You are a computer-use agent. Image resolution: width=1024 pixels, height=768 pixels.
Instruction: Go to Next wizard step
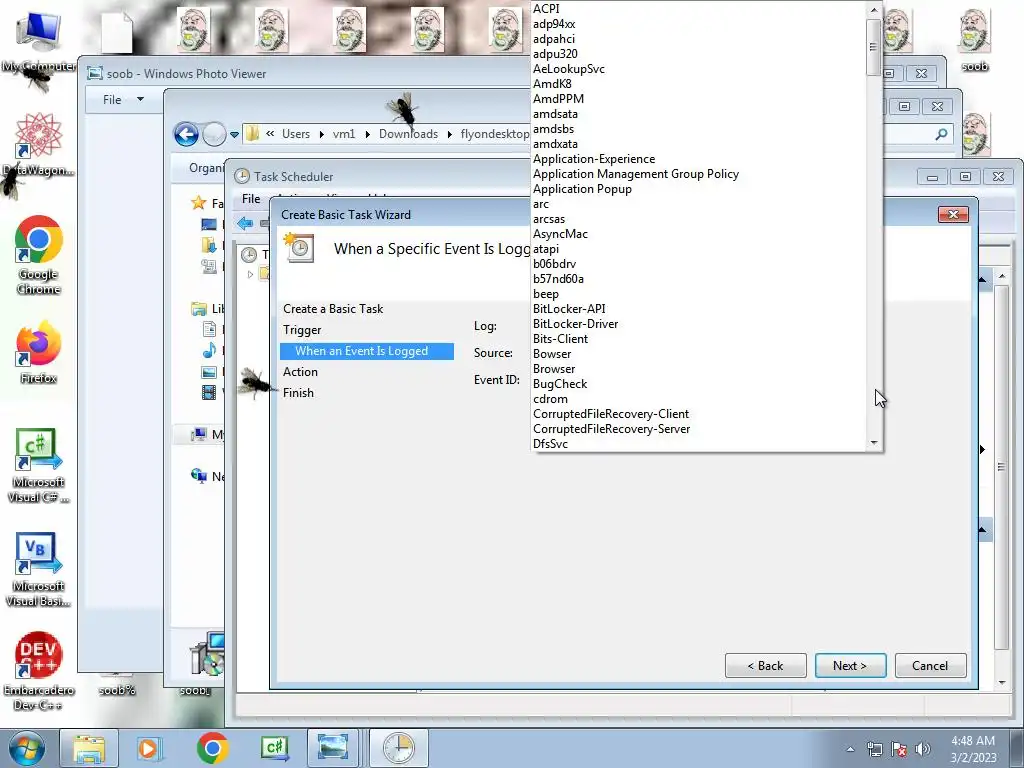[850, 665]
